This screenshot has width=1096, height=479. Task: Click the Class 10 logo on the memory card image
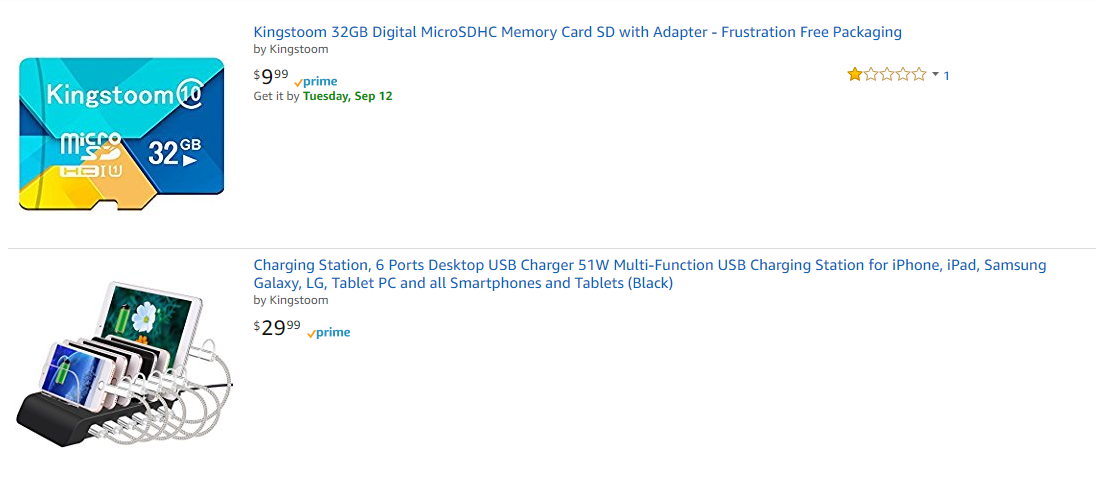click(190, 94)
